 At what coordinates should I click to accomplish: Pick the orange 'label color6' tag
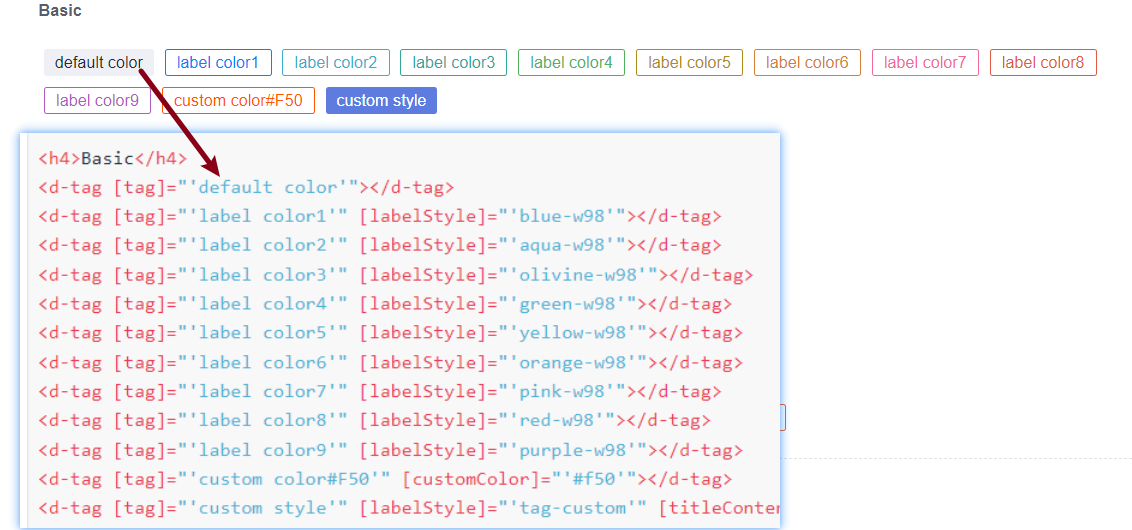point(807,63)
